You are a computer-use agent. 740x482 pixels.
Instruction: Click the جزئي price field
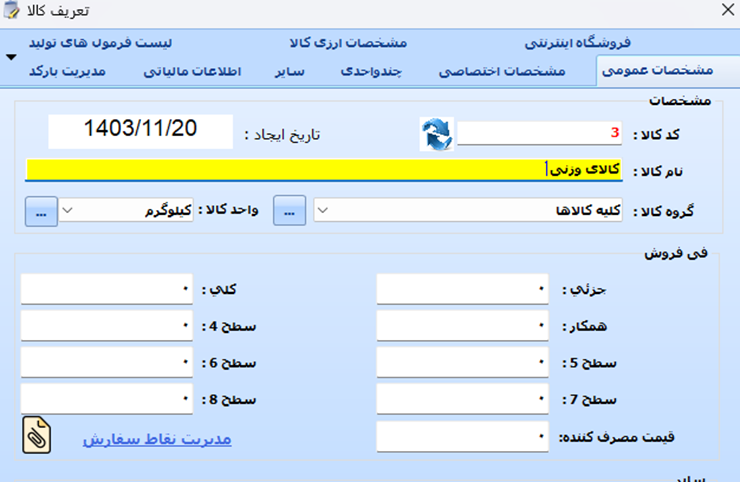pyautogui.click(x=462, y=289)
